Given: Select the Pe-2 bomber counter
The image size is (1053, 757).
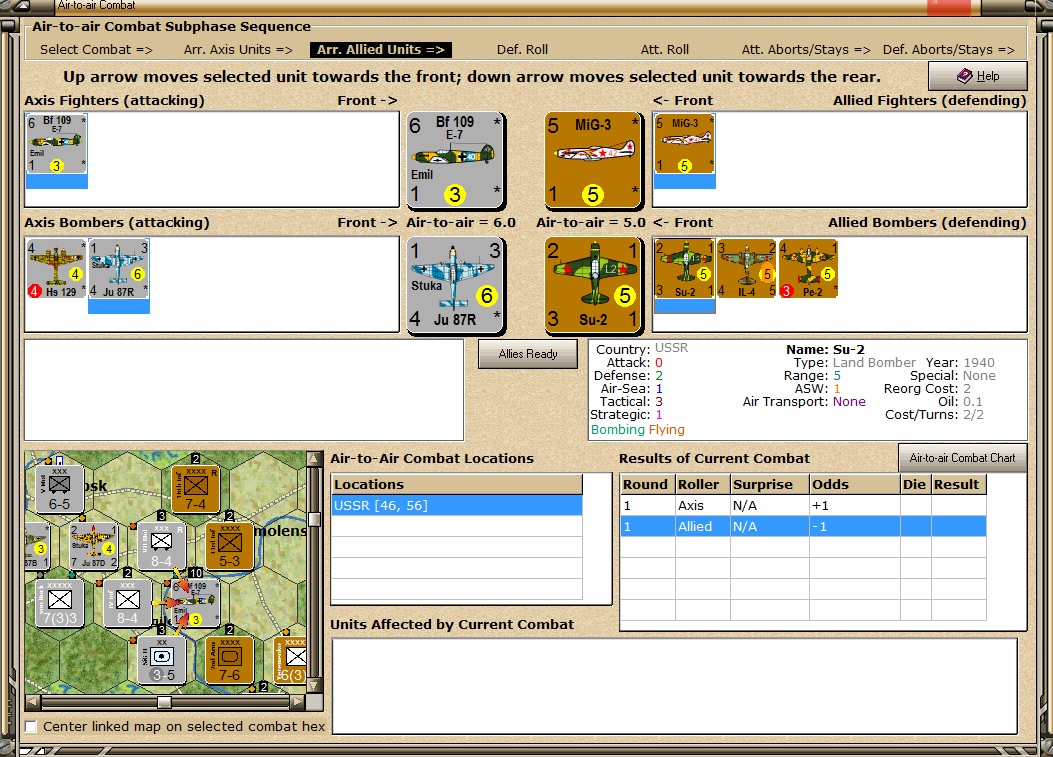Looking at the screenshot, I should click(x=808, y=269).
